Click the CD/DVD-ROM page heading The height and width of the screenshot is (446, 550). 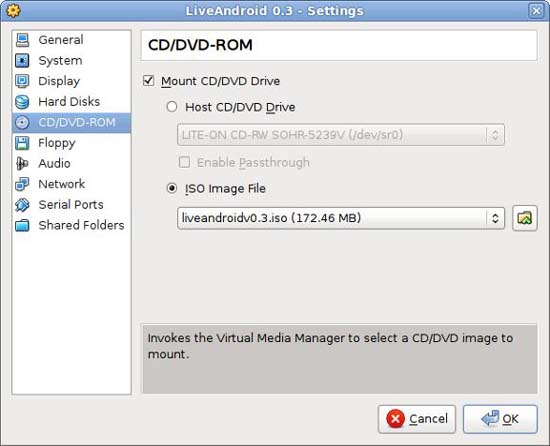coord(200,45)
